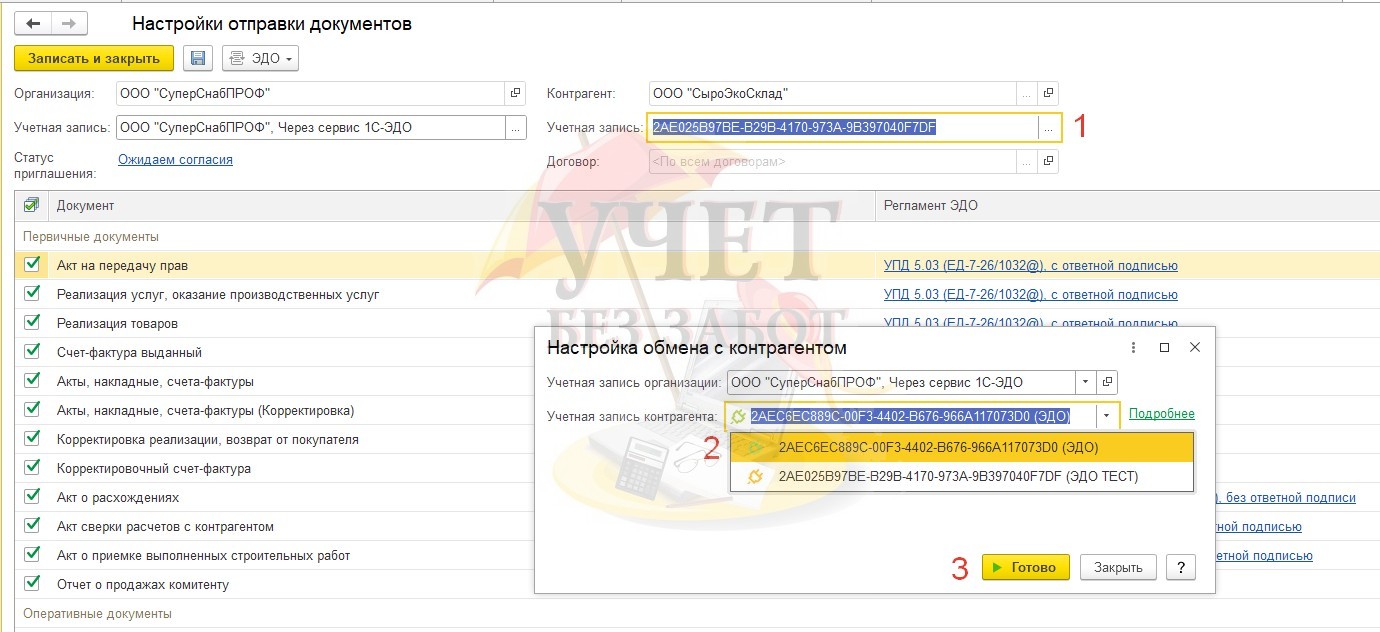This screenshot has width=1380, height=632.
Task: Click Подробнее link in dialog
Action: (x=1161, y=414)
